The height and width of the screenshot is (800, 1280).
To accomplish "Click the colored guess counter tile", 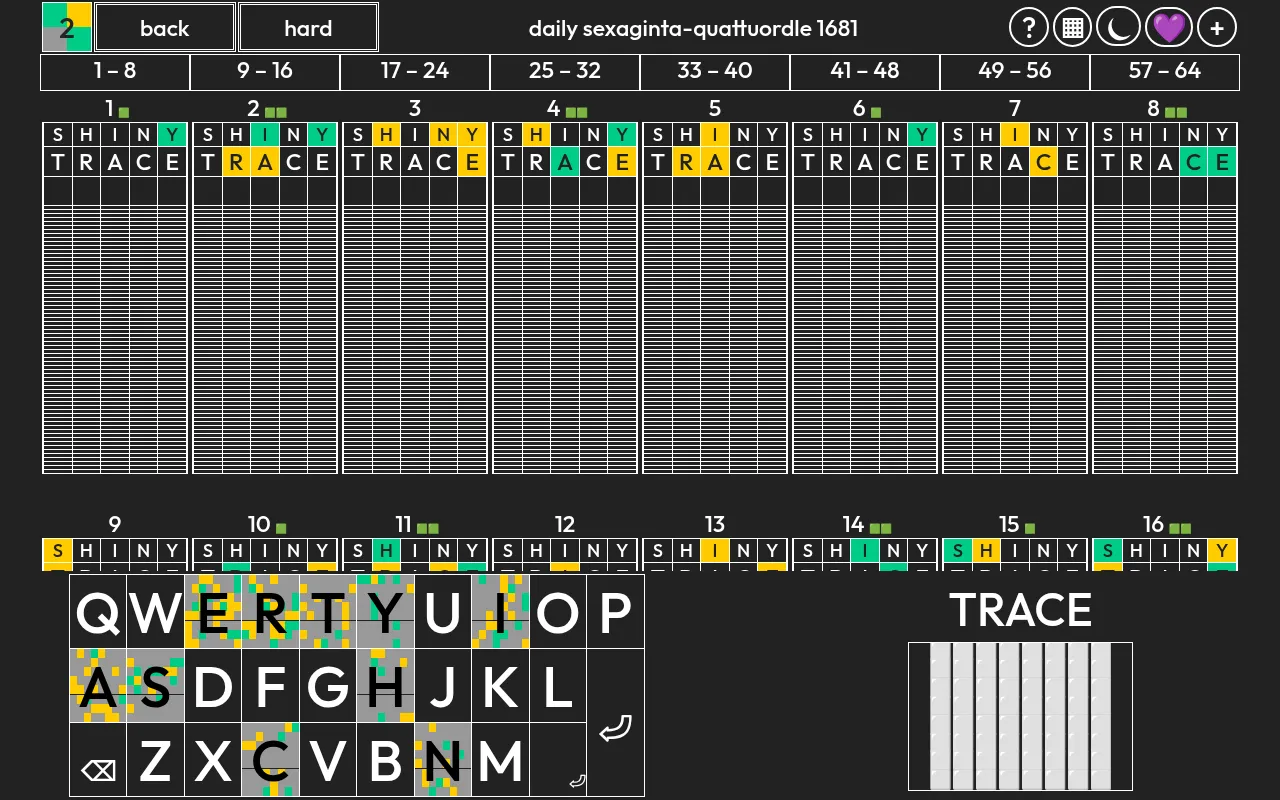I will pos(67,27).
